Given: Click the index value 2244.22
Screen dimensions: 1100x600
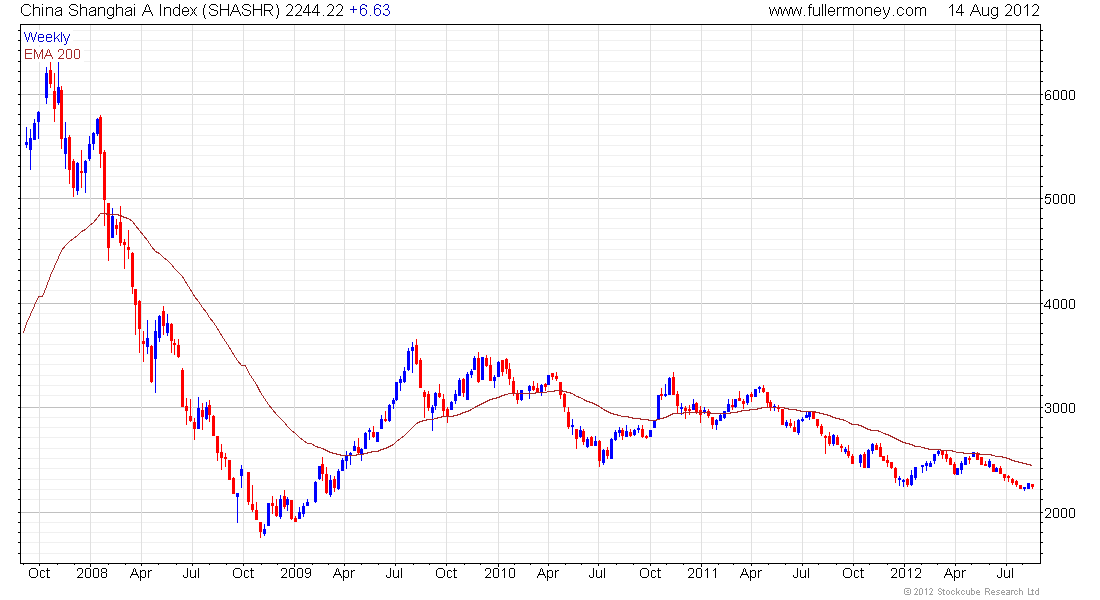Looking at the screenshot, I should pyautogui.click(x=314, y=11).
